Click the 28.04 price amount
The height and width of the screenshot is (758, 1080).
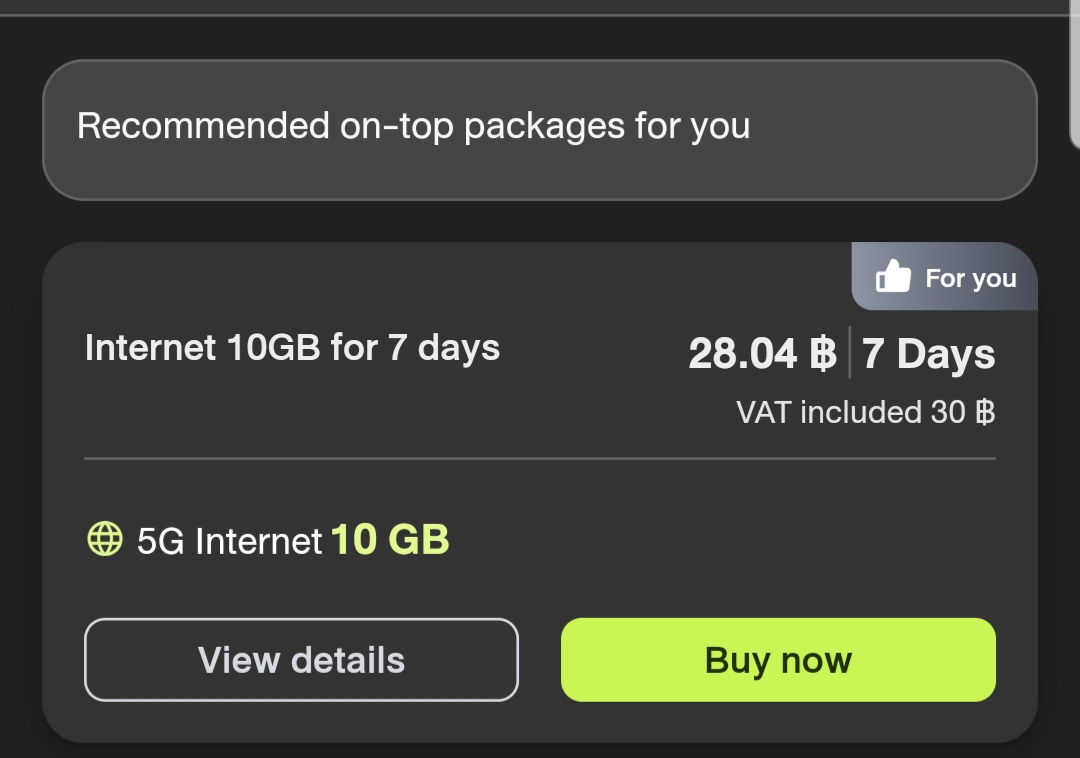[x=742, y=353]
